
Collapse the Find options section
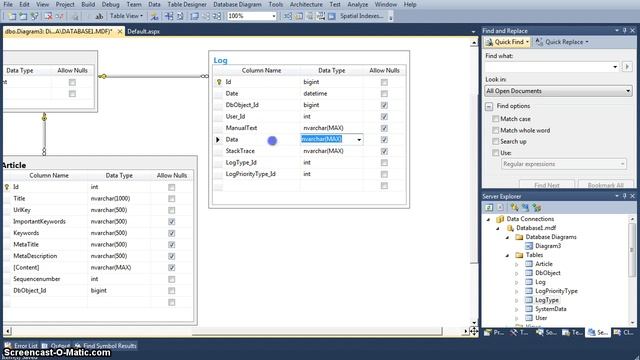pyautogui.click(x=489, y=106)
